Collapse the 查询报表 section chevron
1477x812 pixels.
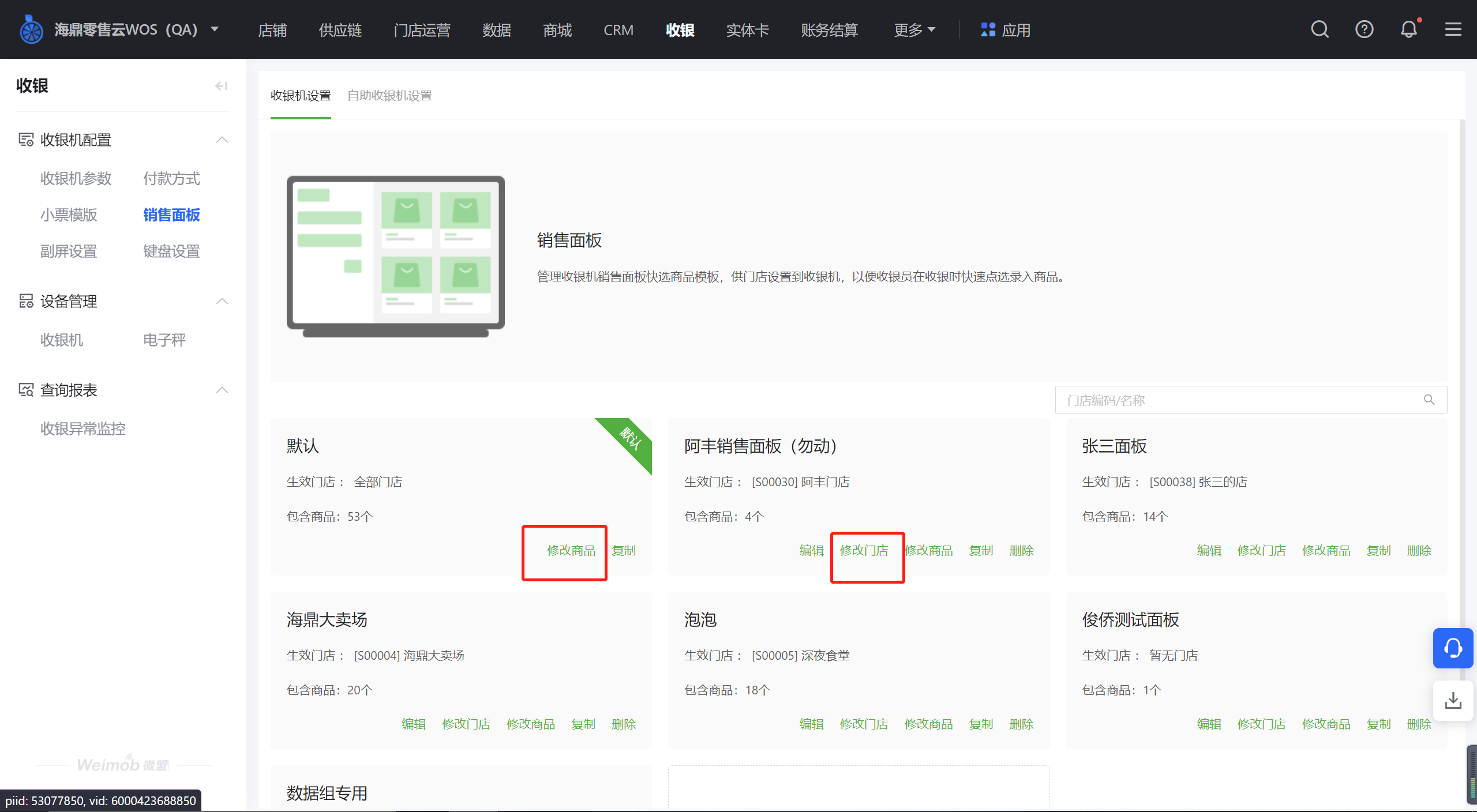tap(222, 390)
